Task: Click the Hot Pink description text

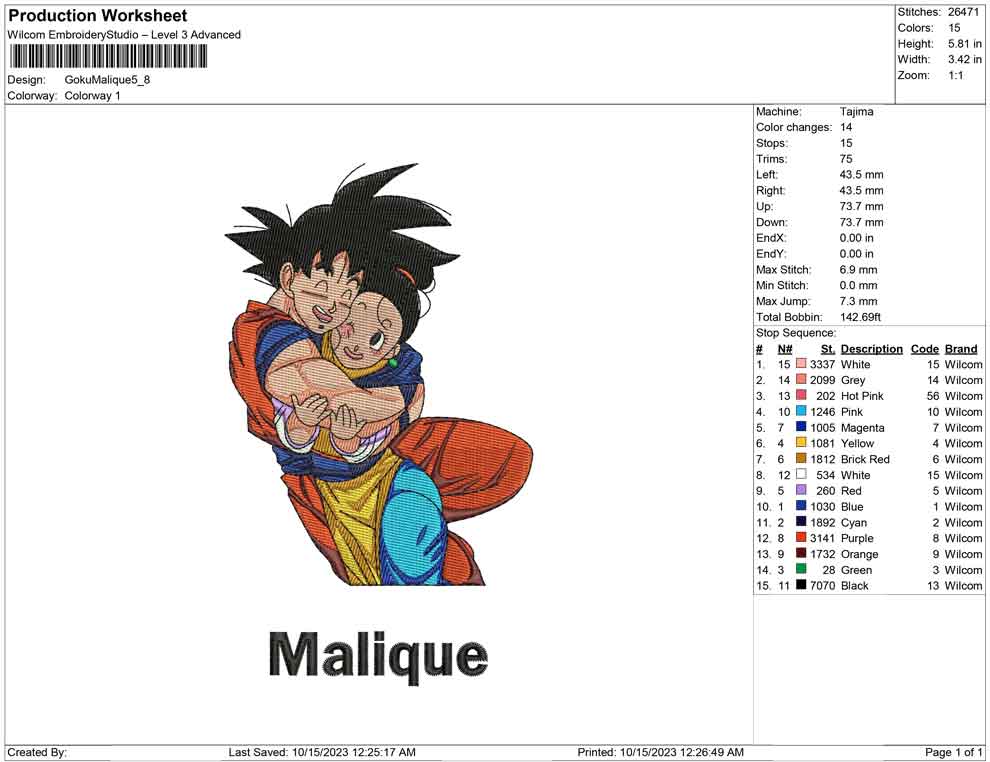Action: click(862, 396)
